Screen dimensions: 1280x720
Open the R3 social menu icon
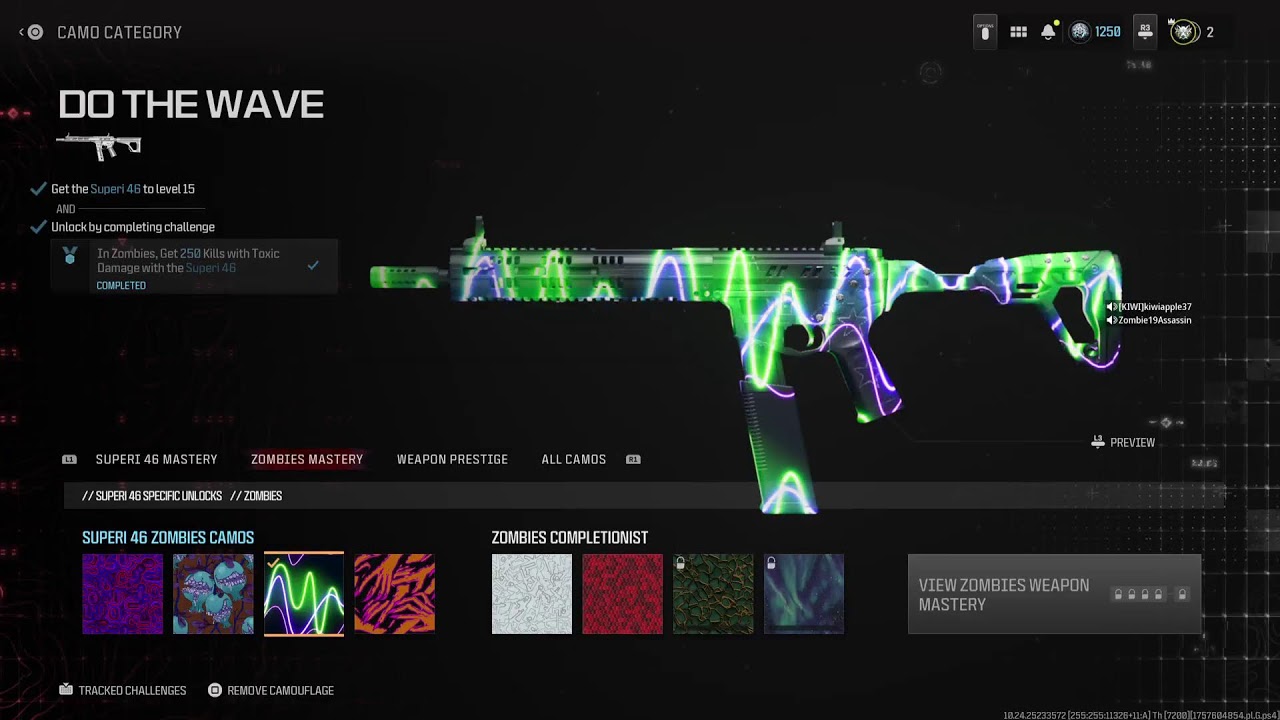tap(1145, 32)
